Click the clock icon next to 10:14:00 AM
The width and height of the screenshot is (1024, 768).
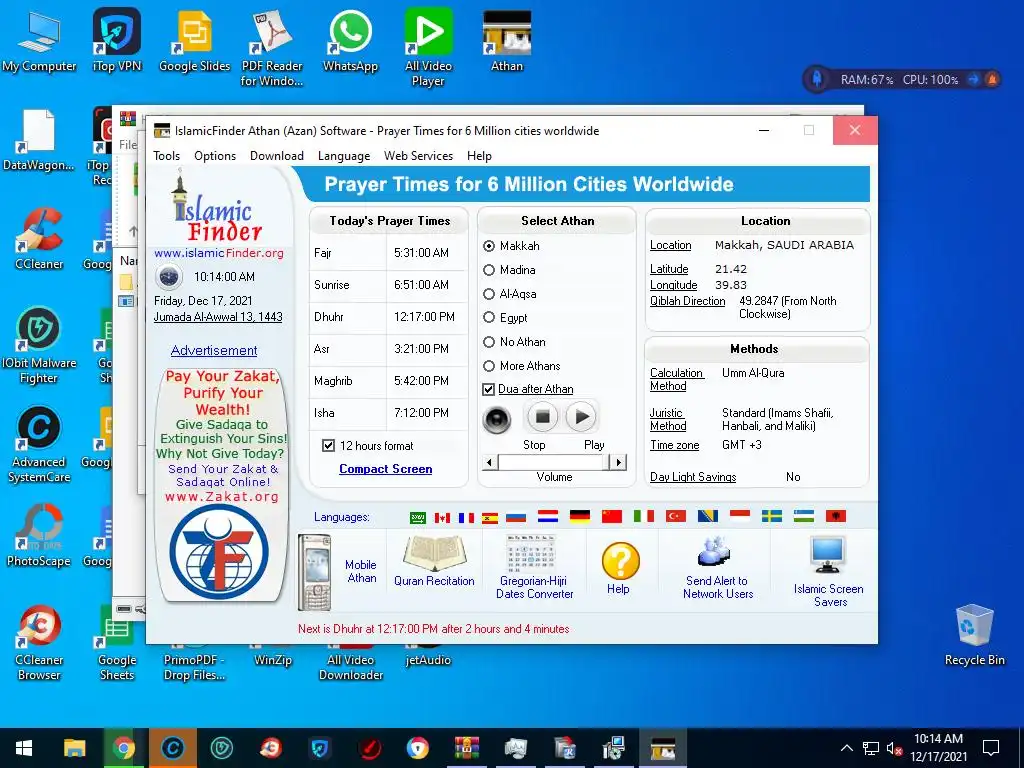coord(168,276)
